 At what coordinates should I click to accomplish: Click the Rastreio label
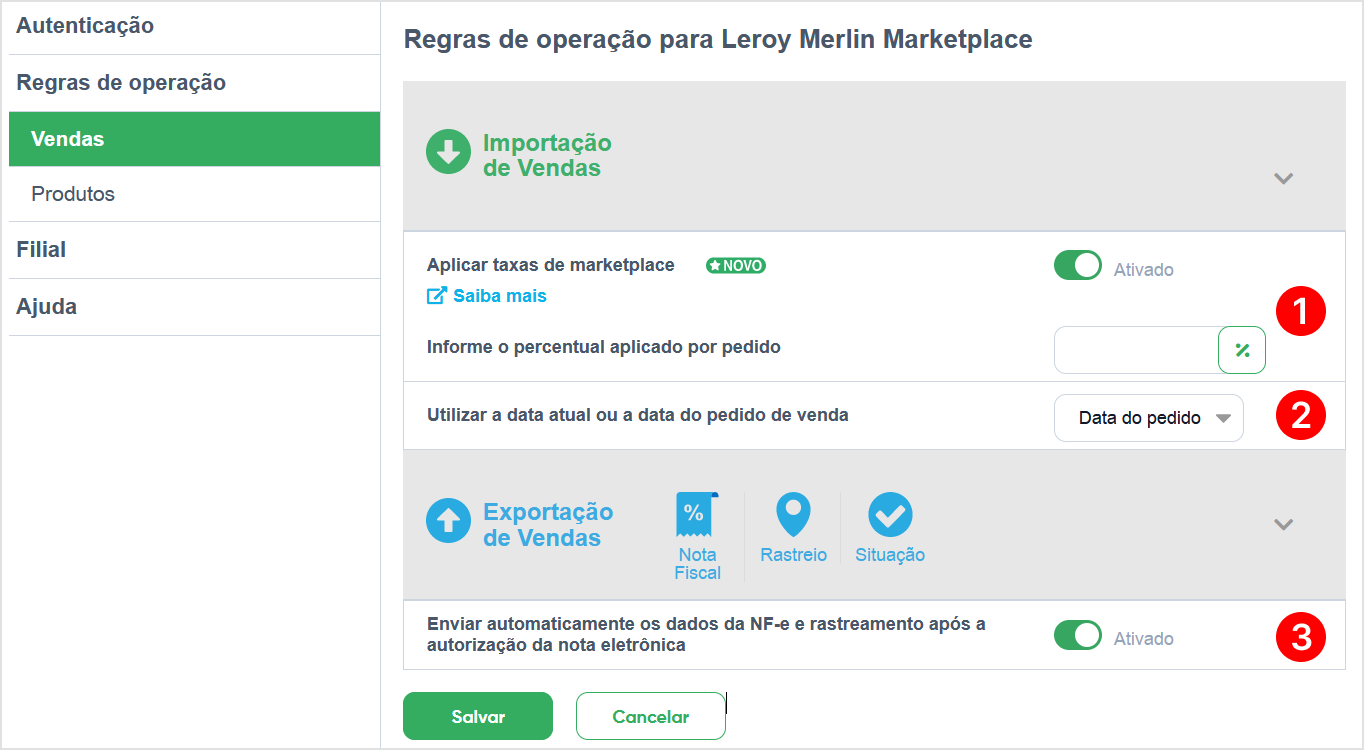(793, 555)
